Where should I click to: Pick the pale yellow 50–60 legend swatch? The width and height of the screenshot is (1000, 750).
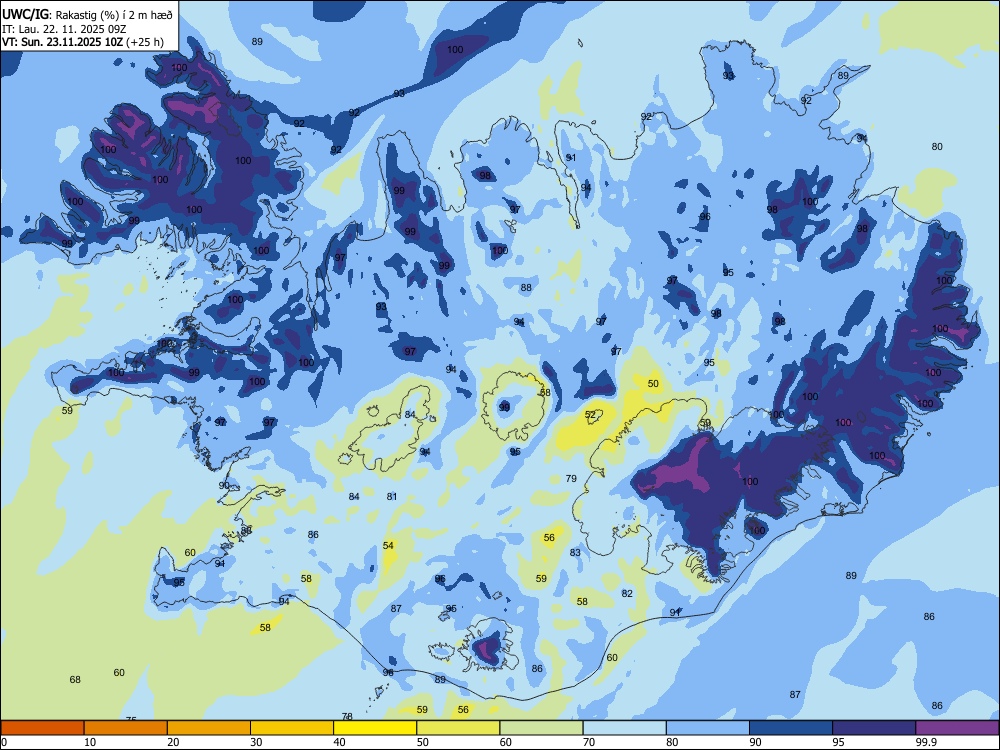click(458, 728)
